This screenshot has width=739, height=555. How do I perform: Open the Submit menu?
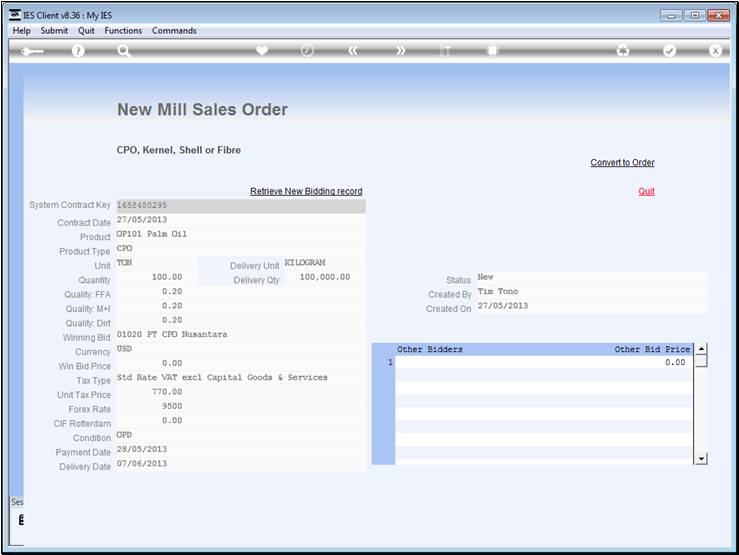(54, 31)
